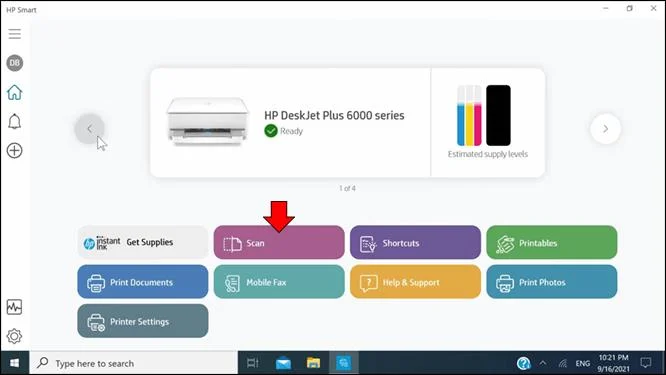Viewport: 666px width, 375px height.
Task: Focus the Type here to search box
Action: pos(134,363)
